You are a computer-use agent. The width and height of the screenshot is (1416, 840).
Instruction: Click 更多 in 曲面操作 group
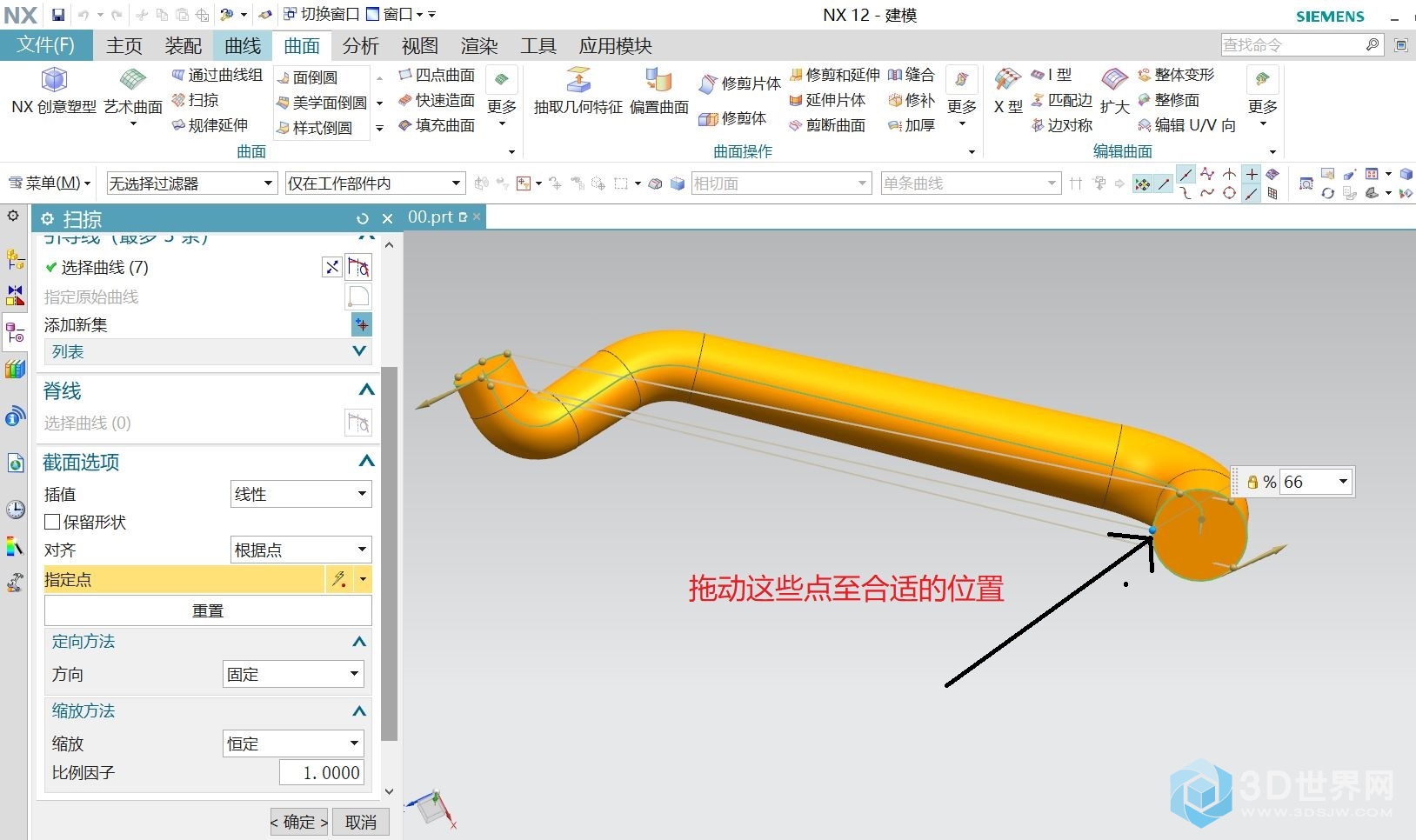point(962,96)
